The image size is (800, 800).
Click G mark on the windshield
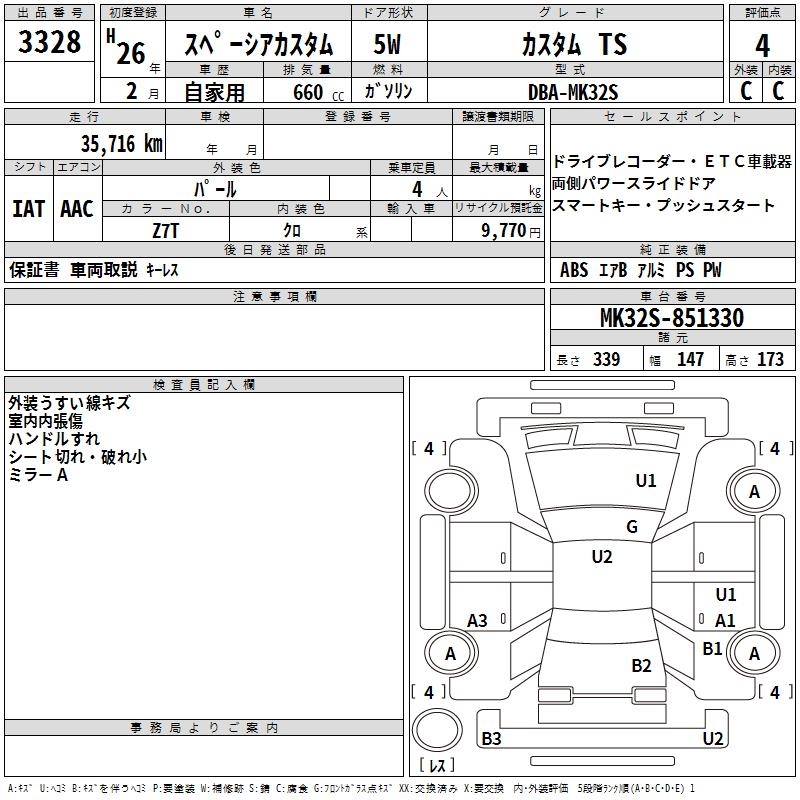pos(632,527)
